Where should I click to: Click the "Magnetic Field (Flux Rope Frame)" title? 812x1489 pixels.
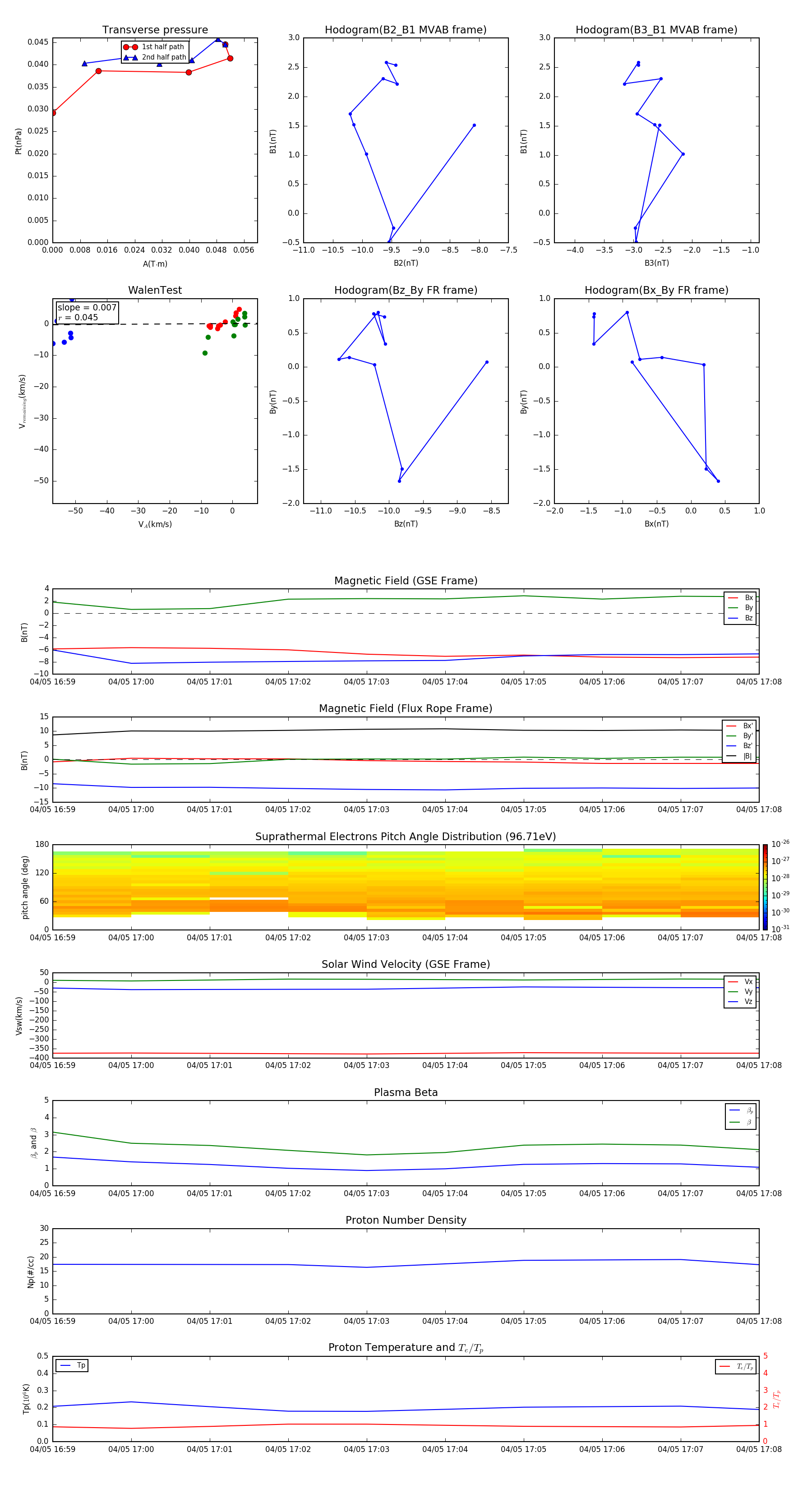pos(405,709)
